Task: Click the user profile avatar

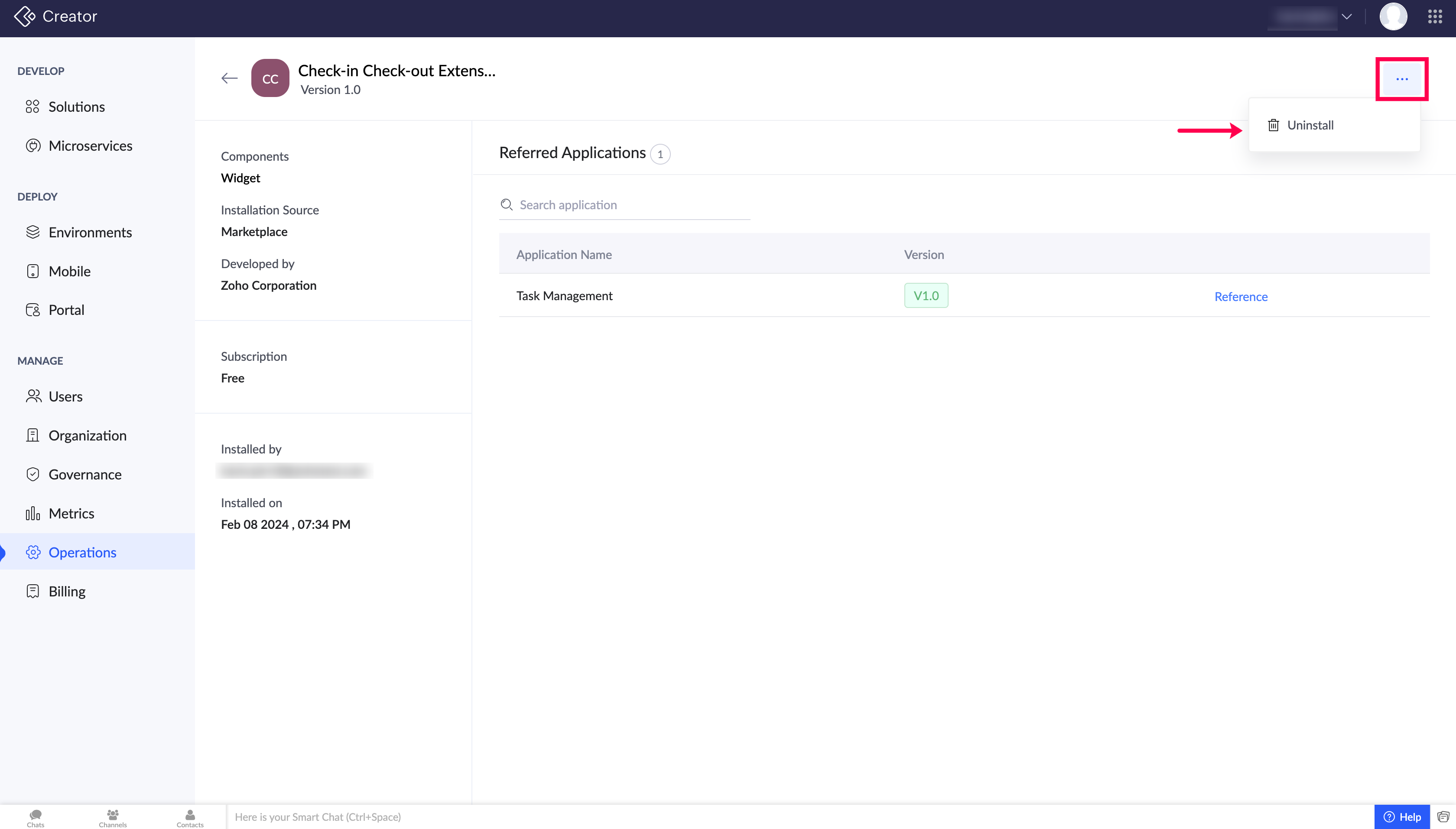Action: pyautogui.click(x=1393, y=16)
